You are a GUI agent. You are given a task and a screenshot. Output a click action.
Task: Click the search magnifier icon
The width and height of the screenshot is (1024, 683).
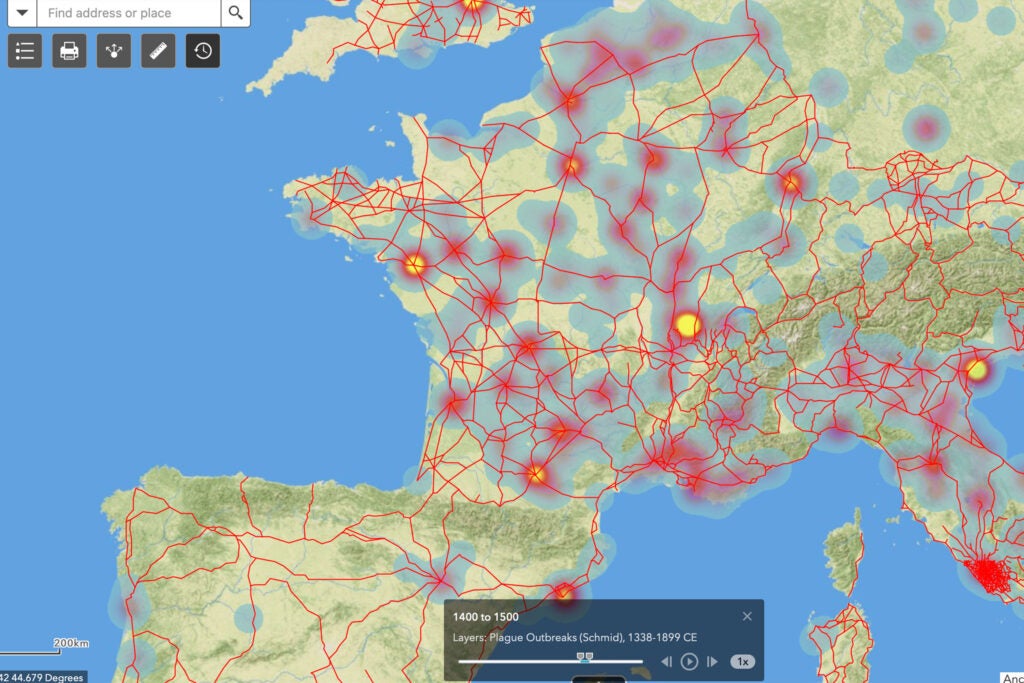tap(236, 13)
